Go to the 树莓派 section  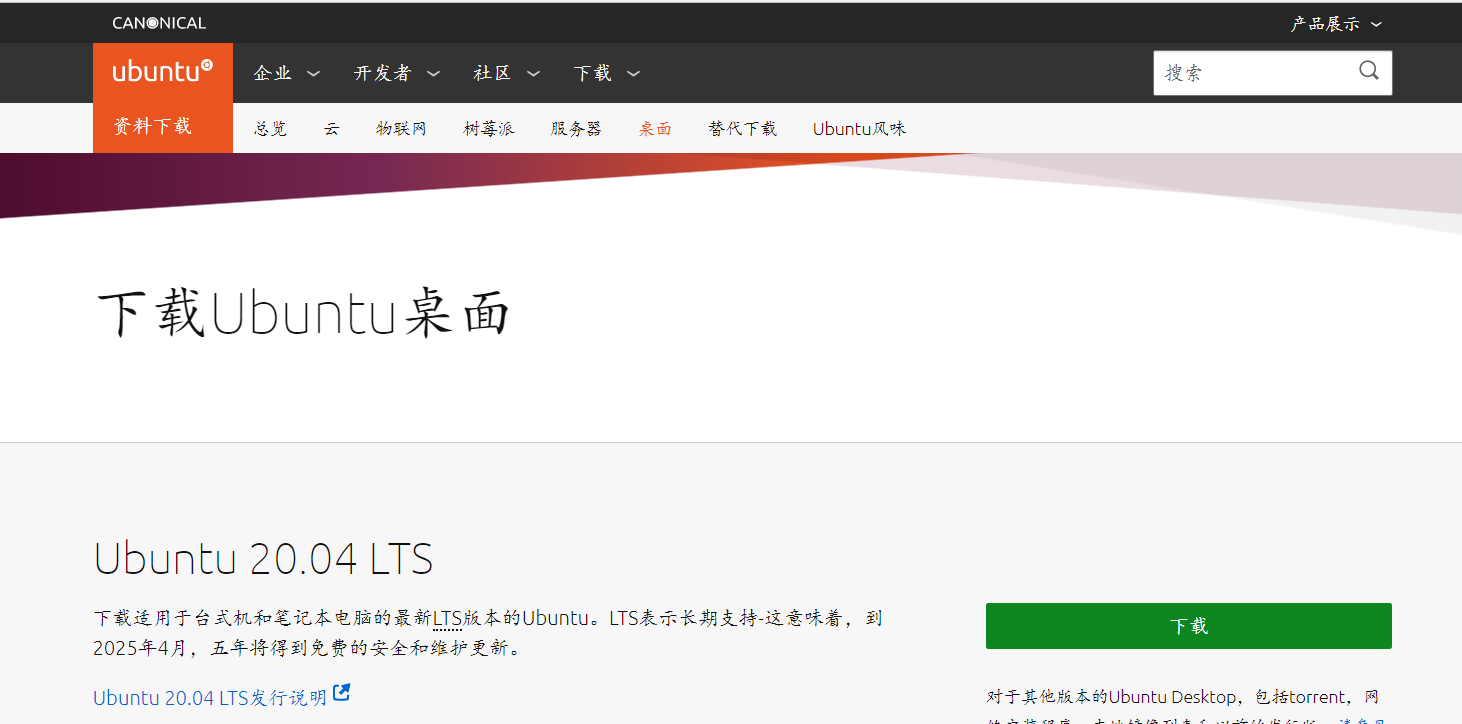click(x=489, y=128)
